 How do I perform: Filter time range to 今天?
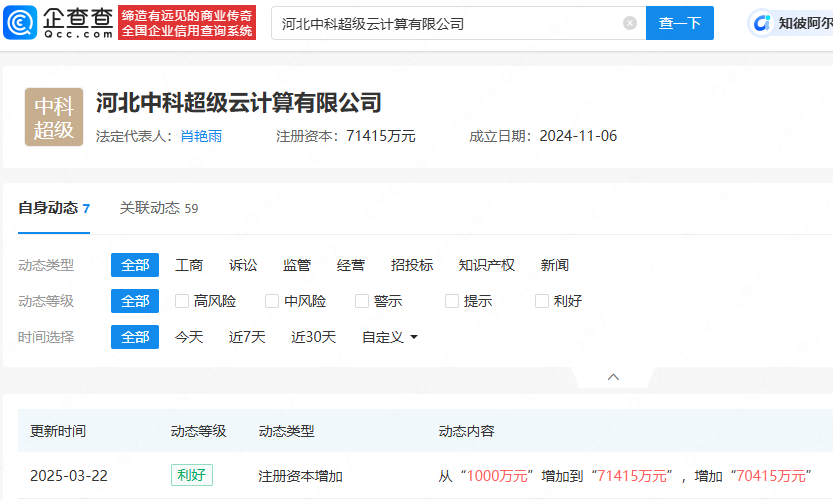point(189,337)
